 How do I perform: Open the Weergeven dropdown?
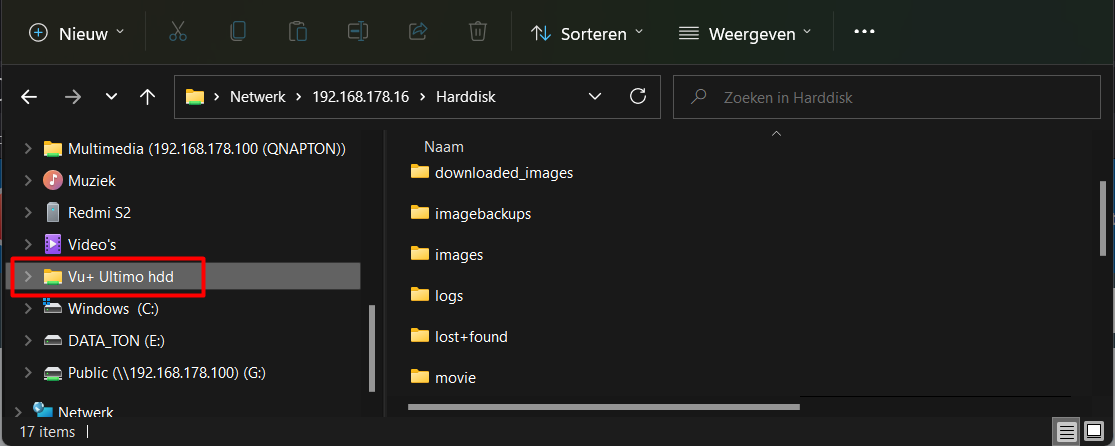[x=745, y=33]
